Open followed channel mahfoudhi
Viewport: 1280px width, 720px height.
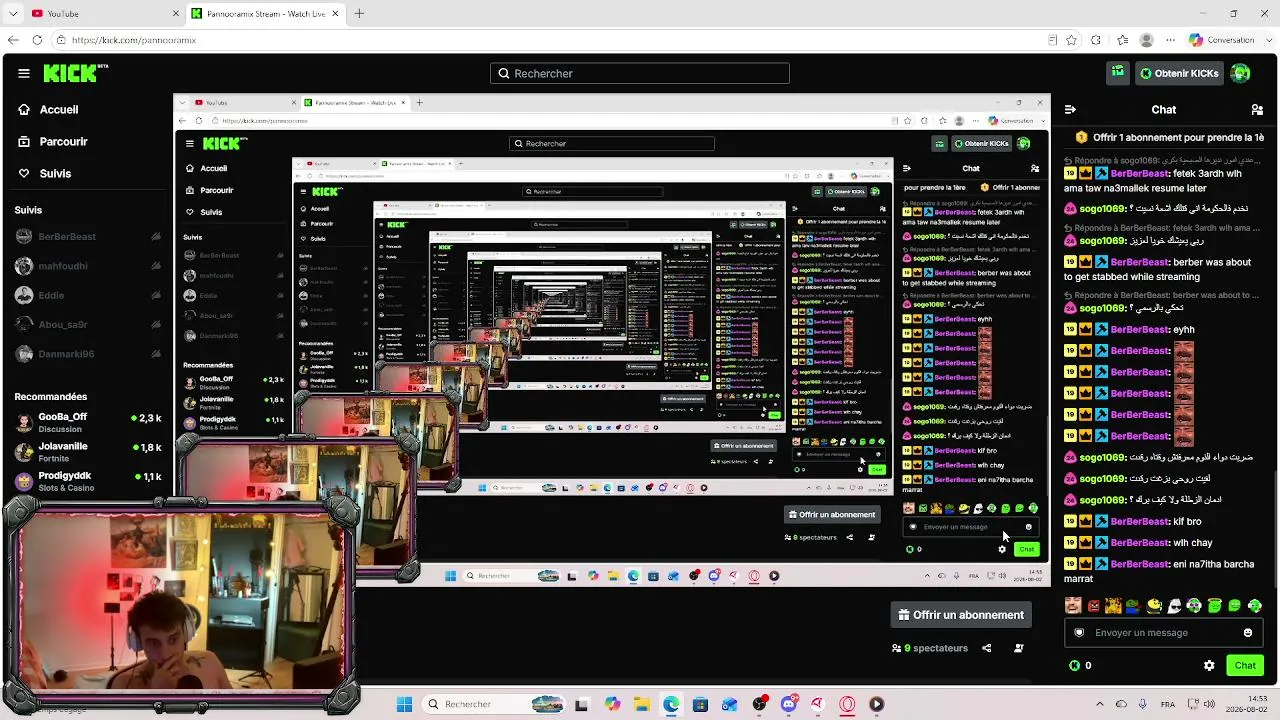pos(86,266)
